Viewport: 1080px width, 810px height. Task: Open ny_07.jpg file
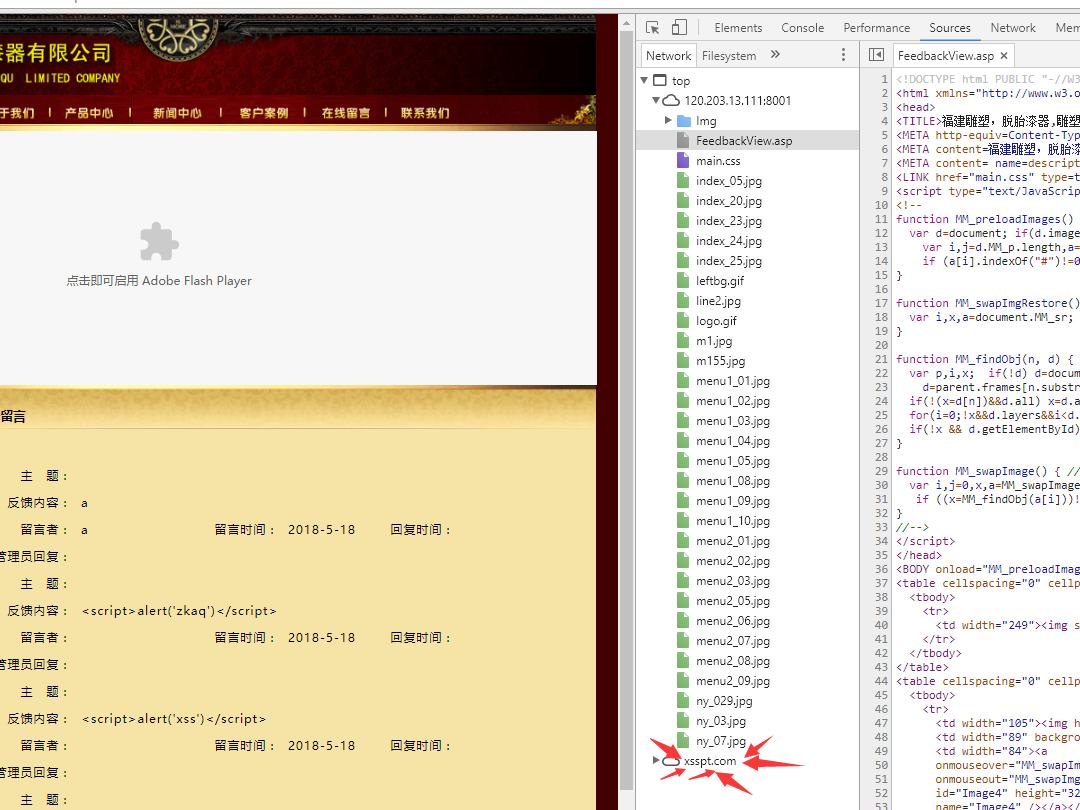pos(720,740)
